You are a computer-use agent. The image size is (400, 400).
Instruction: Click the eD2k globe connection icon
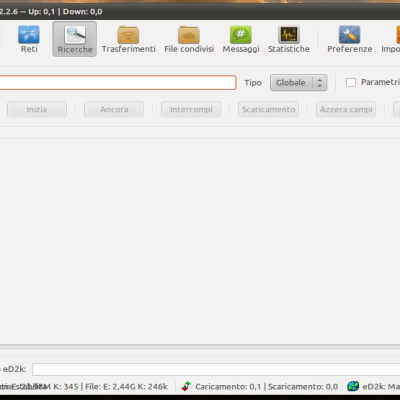click(353, 386)
